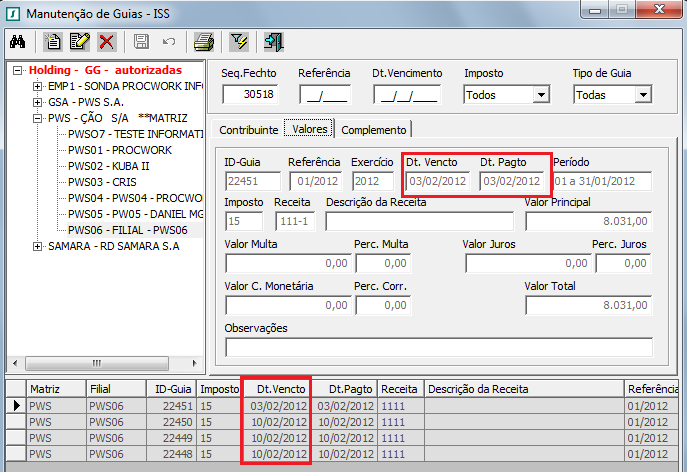Screen dimensions: 687x472
Task: Click the tree horizontal scrollbar thumb
Action: (x=97, y=363)
